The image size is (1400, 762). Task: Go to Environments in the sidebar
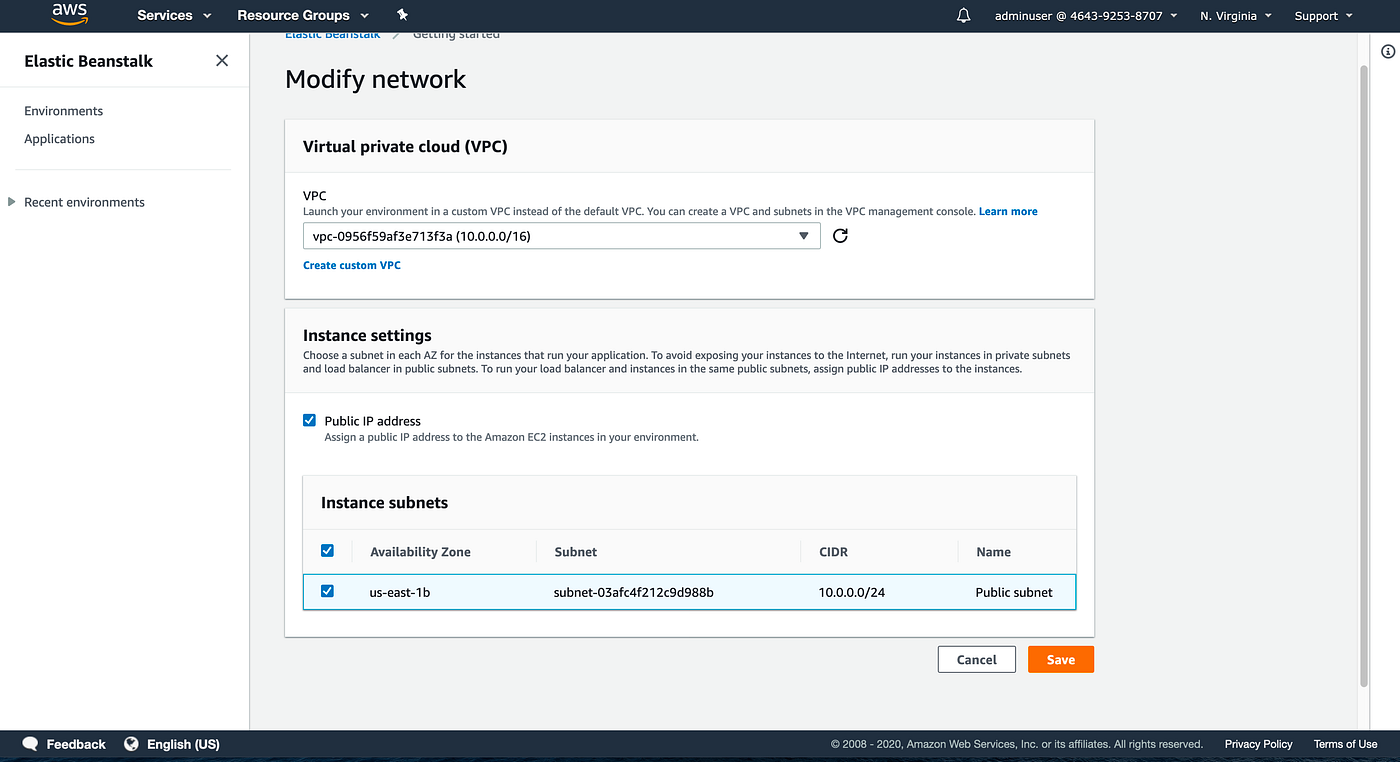tap(64, 111)
